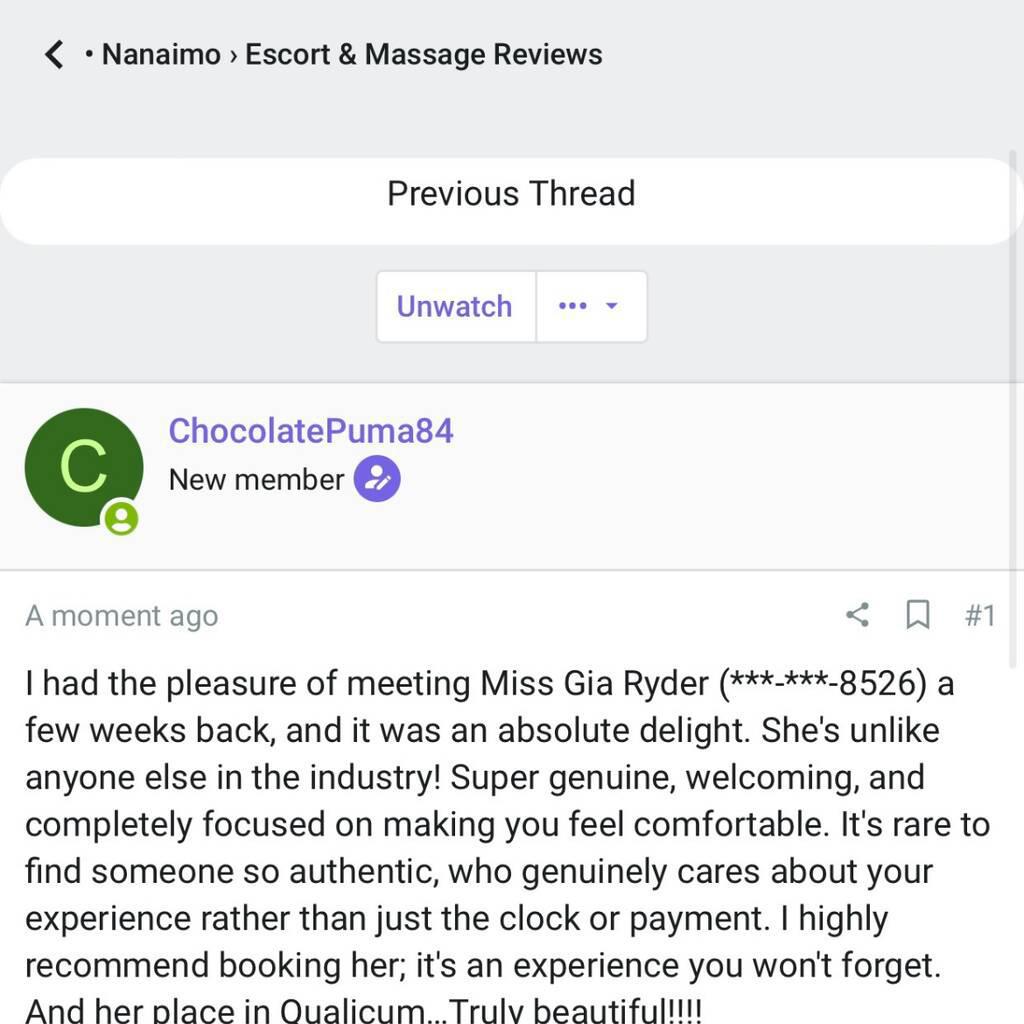Screen dimensions: 1024x1024
Task: Click the green online status indicator
Action: [x=122, y=518]
